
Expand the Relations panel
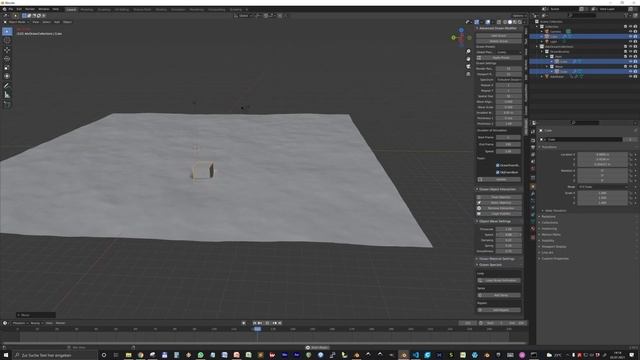click(548, 216)
